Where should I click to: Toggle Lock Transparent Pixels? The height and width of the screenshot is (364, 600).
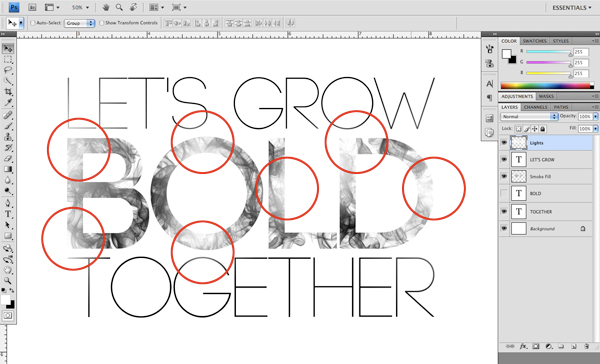point(518,129)
